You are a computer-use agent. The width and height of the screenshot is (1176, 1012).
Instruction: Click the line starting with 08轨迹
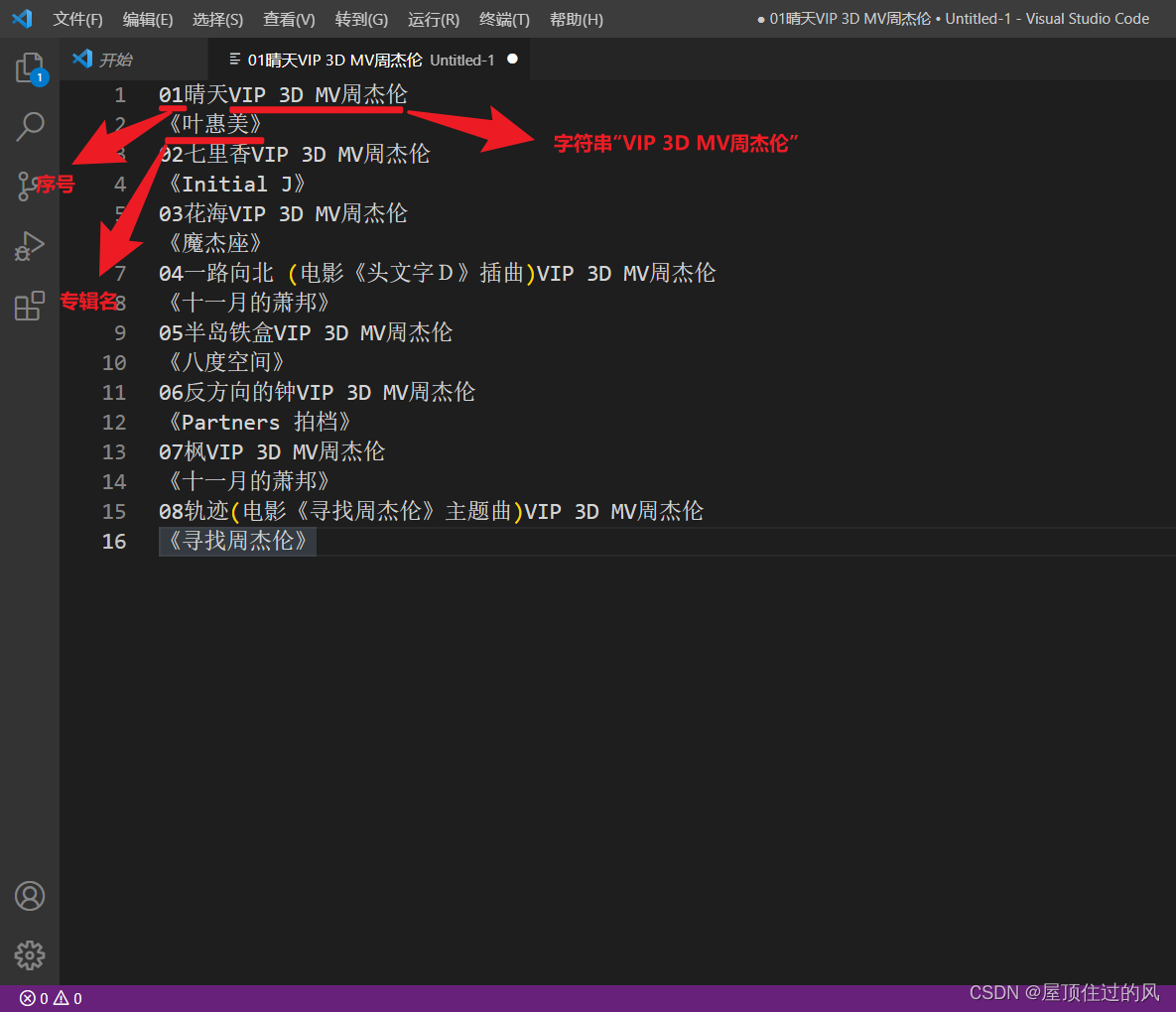click(432, 511)
